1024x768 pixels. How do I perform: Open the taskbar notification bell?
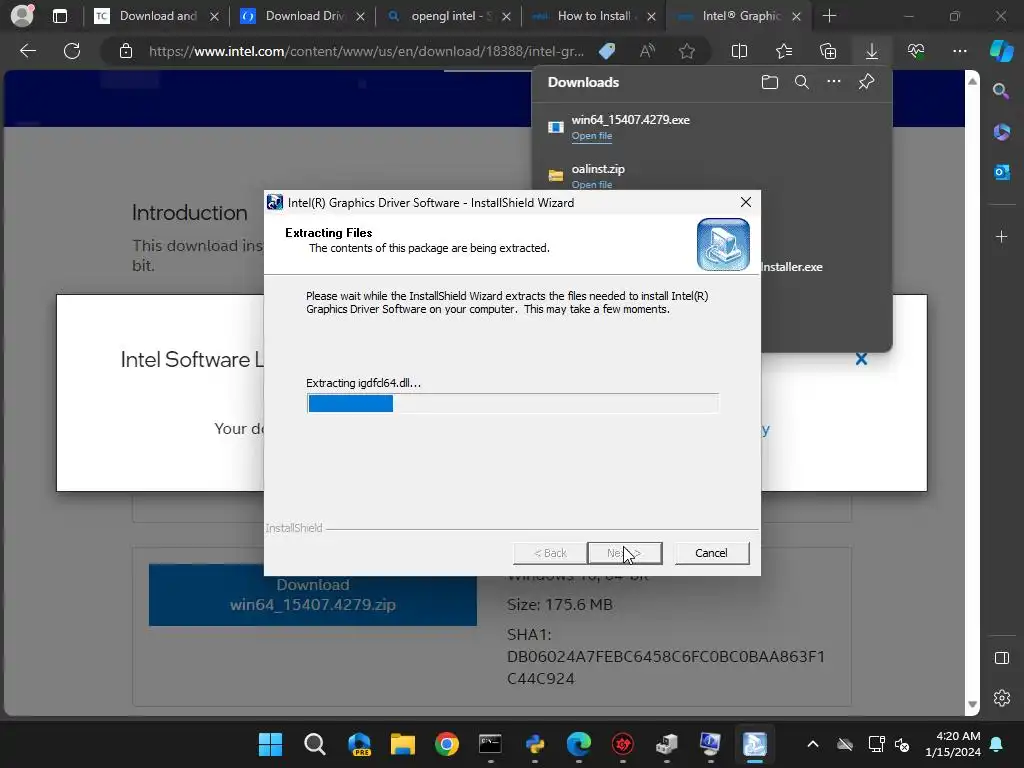click(997, 744)
